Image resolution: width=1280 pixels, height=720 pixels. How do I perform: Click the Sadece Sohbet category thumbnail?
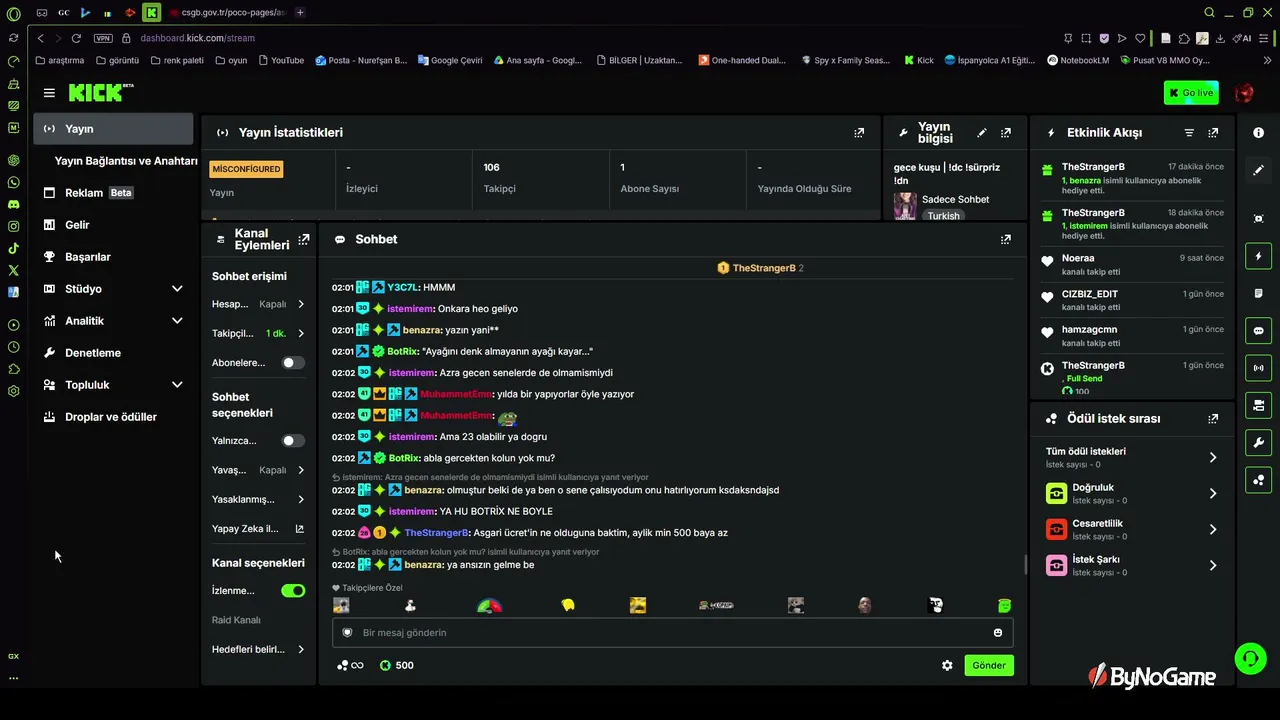coord(905,207)
